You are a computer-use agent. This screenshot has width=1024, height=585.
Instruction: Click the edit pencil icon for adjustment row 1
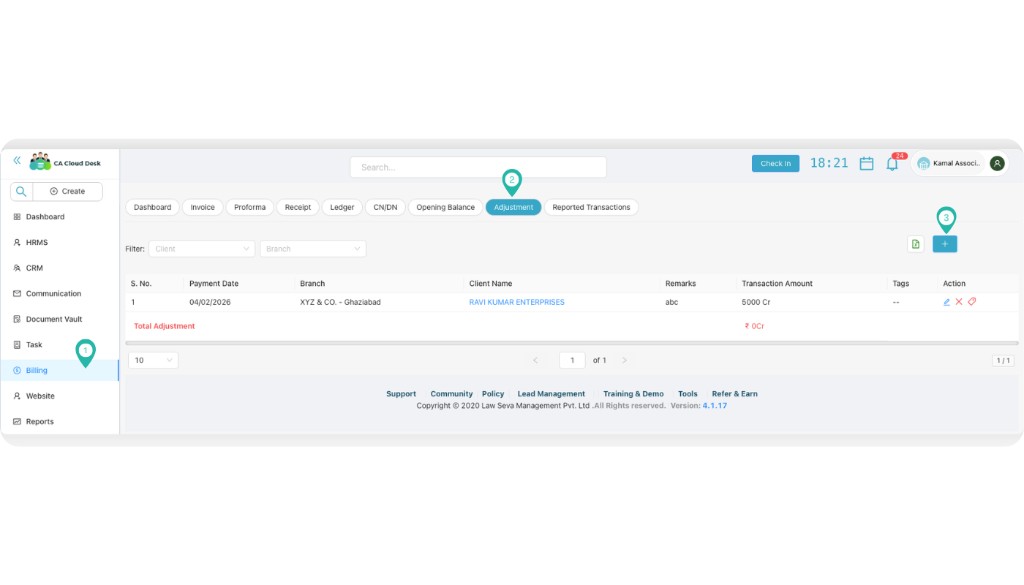(x=947, y=301)
